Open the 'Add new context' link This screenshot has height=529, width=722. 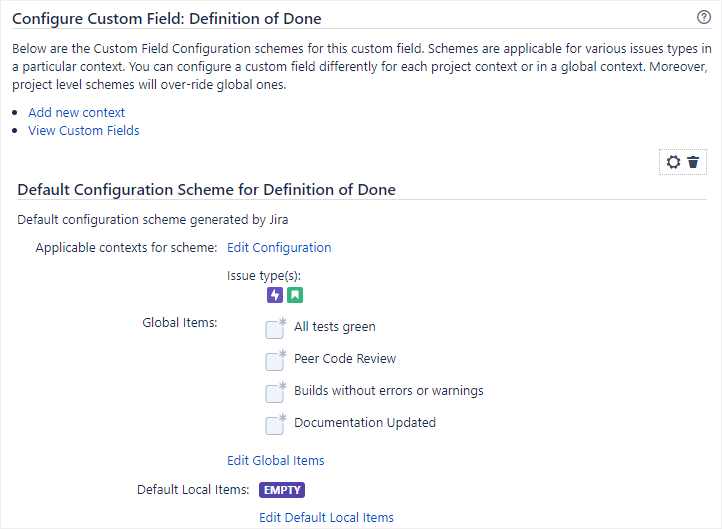[77, 112]
